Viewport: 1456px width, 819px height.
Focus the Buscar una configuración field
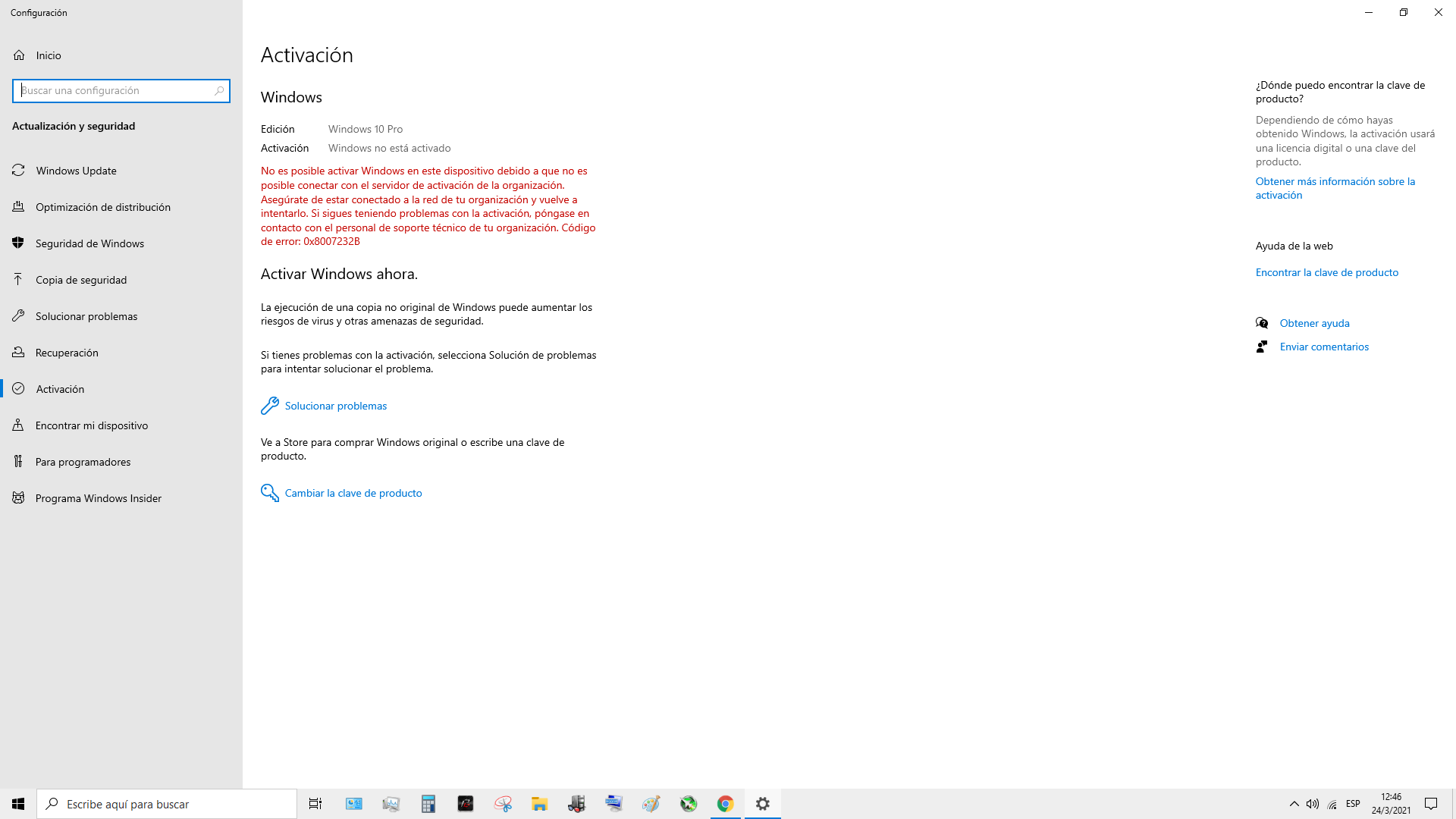click(x=114, y=91)
